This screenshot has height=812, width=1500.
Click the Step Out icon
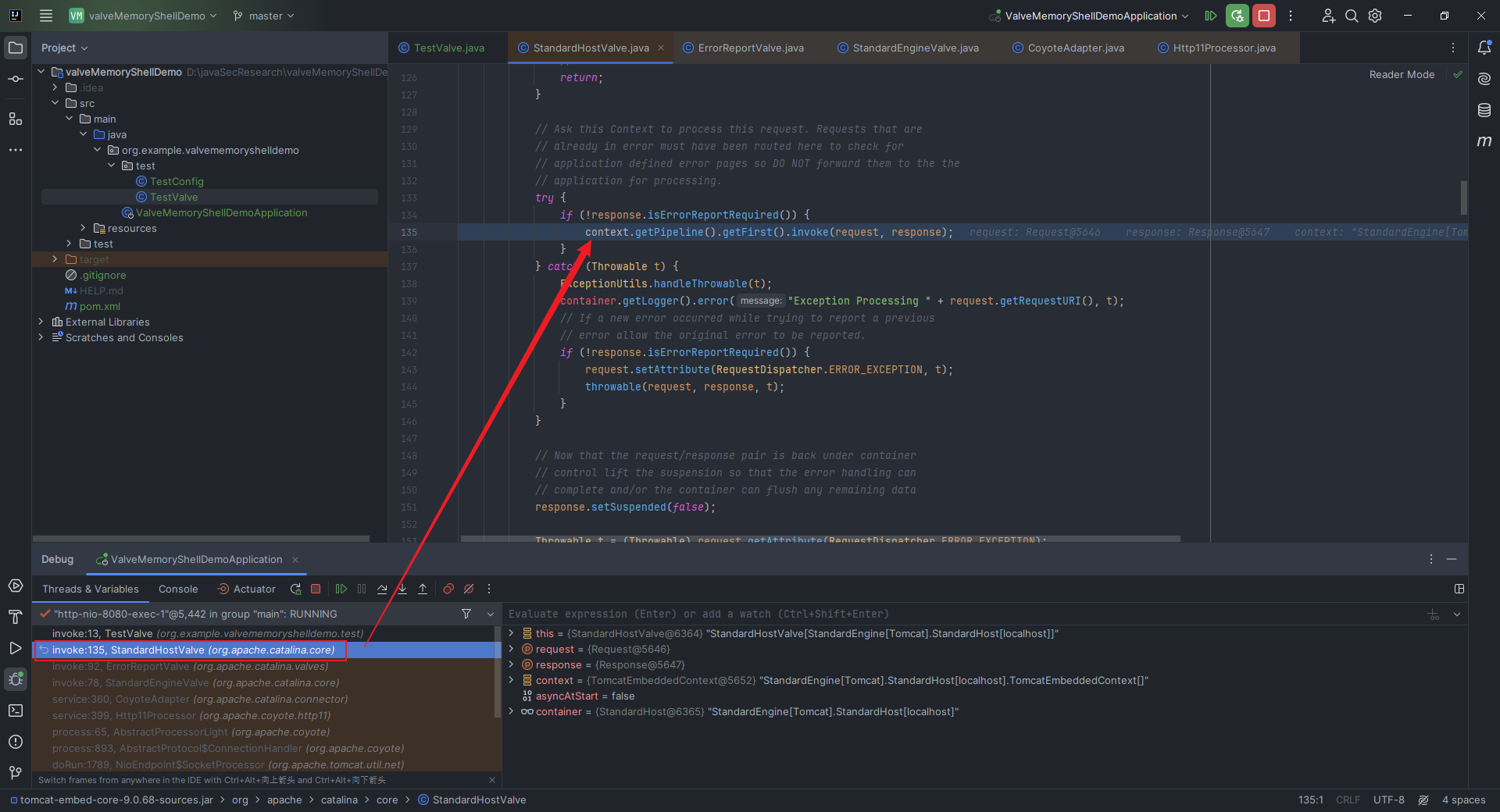click(x=423, y=589)
